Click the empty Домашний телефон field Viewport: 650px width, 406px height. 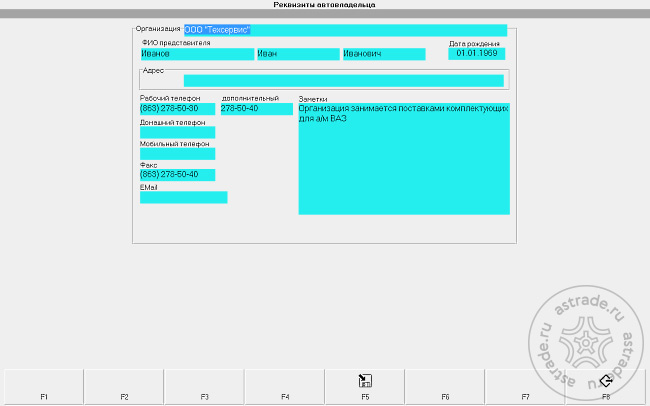pyautogui.click(x=177, y=132)
